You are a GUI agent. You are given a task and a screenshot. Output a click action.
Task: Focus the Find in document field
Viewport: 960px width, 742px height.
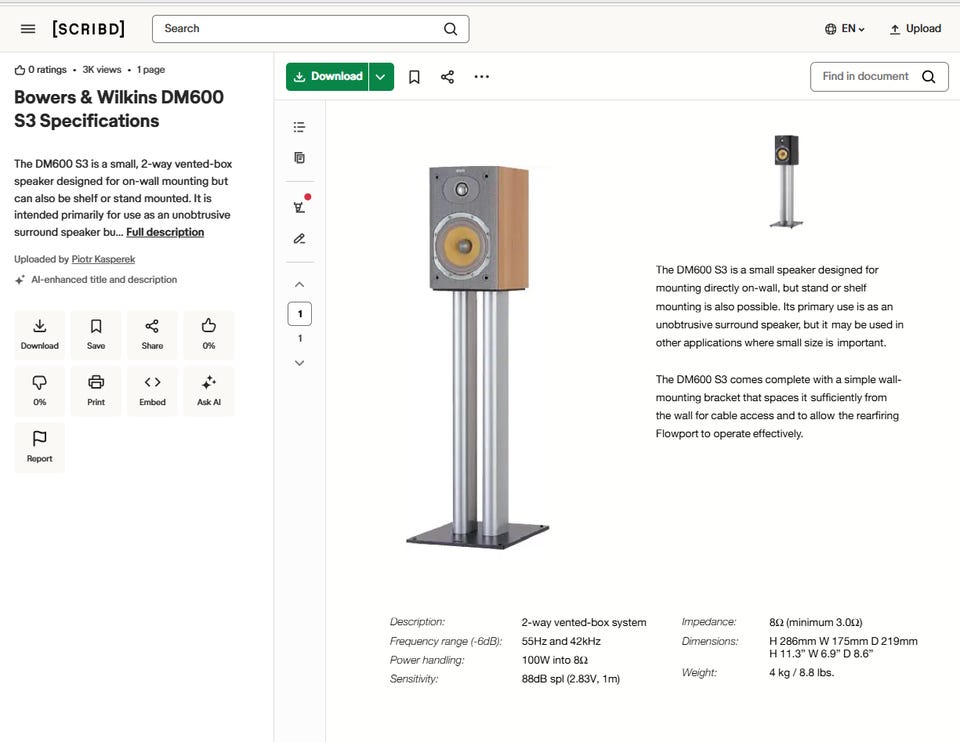[879, 77]
